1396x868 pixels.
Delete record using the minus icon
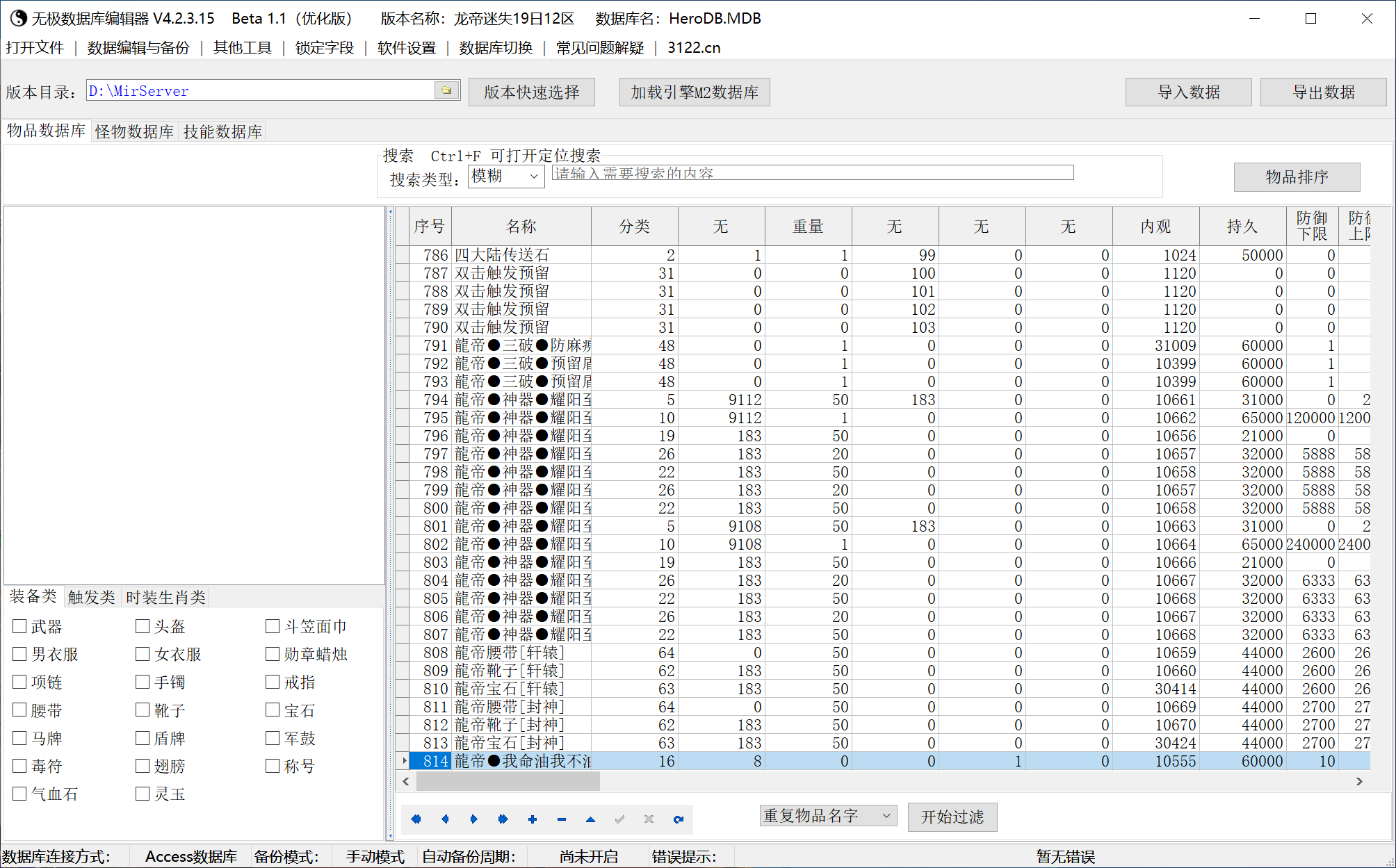pos(562,819)
